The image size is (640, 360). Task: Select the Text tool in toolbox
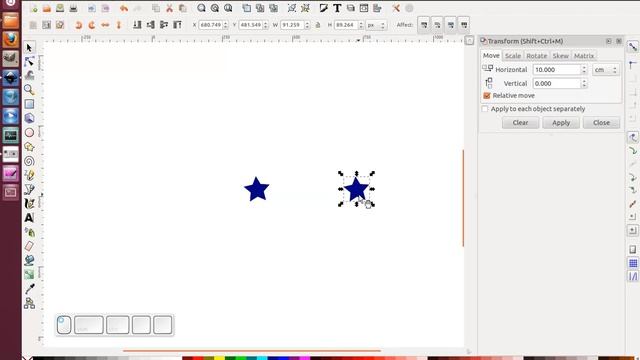[29, 218]
